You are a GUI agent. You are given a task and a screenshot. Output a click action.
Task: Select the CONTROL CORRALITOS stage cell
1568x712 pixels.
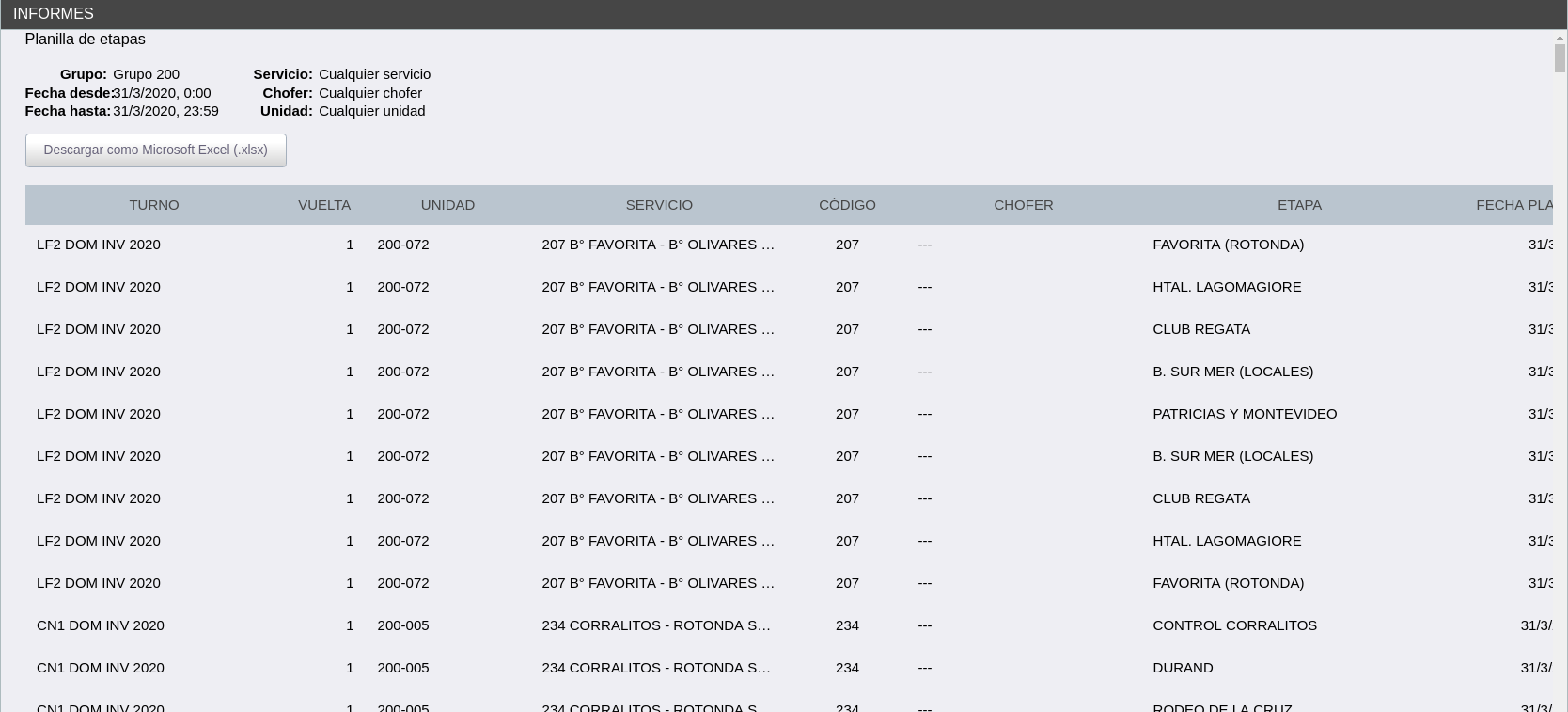(1234, 625)
